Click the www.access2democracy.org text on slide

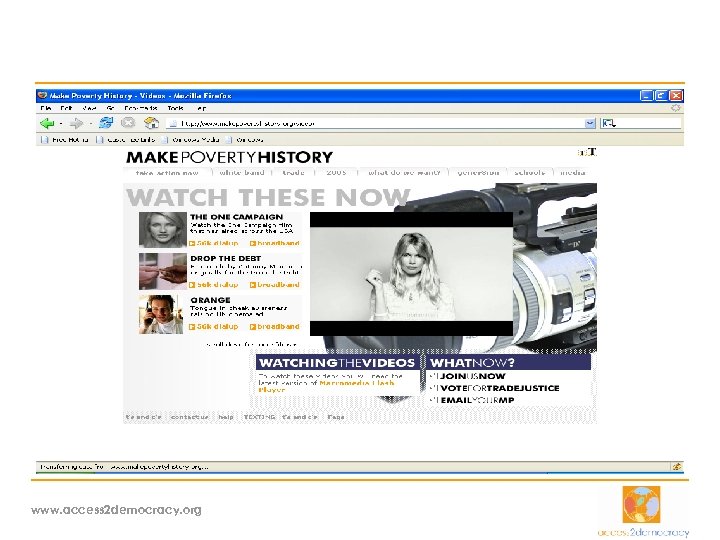click(116, 510)
